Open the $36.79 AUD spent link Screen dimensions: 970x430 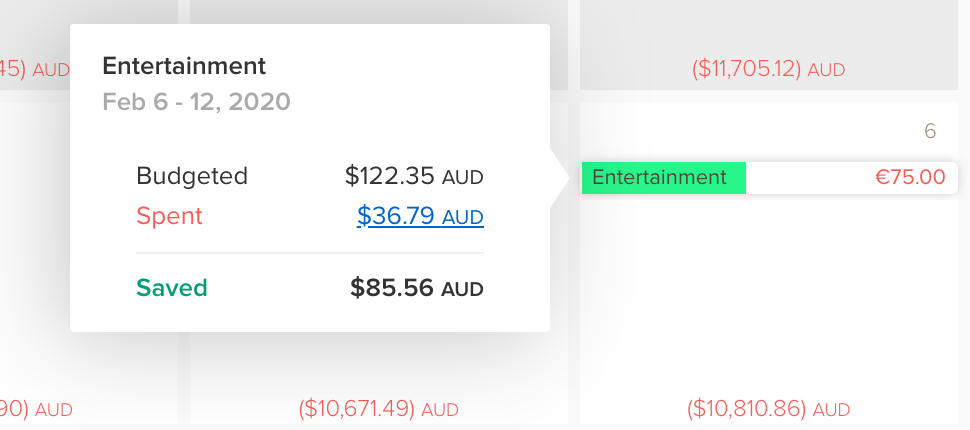[x=420, y=216]
